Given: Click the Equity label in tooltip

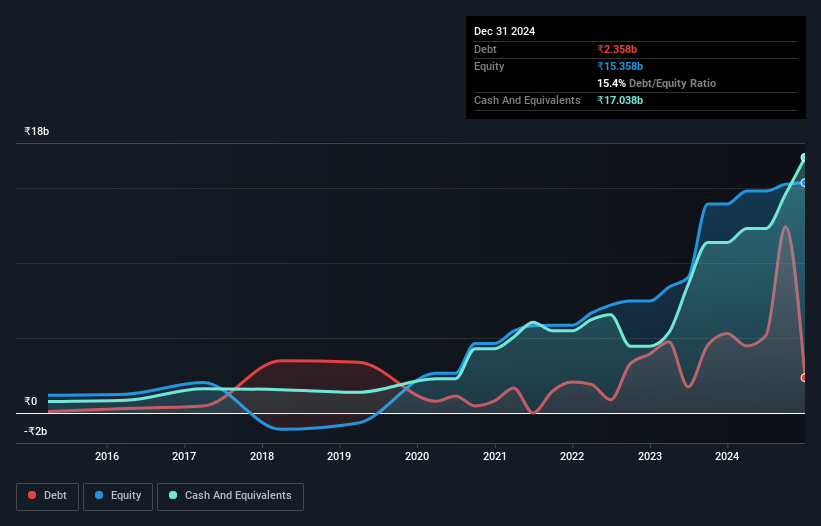Looking at the screenshot, I should coord(489,66).
